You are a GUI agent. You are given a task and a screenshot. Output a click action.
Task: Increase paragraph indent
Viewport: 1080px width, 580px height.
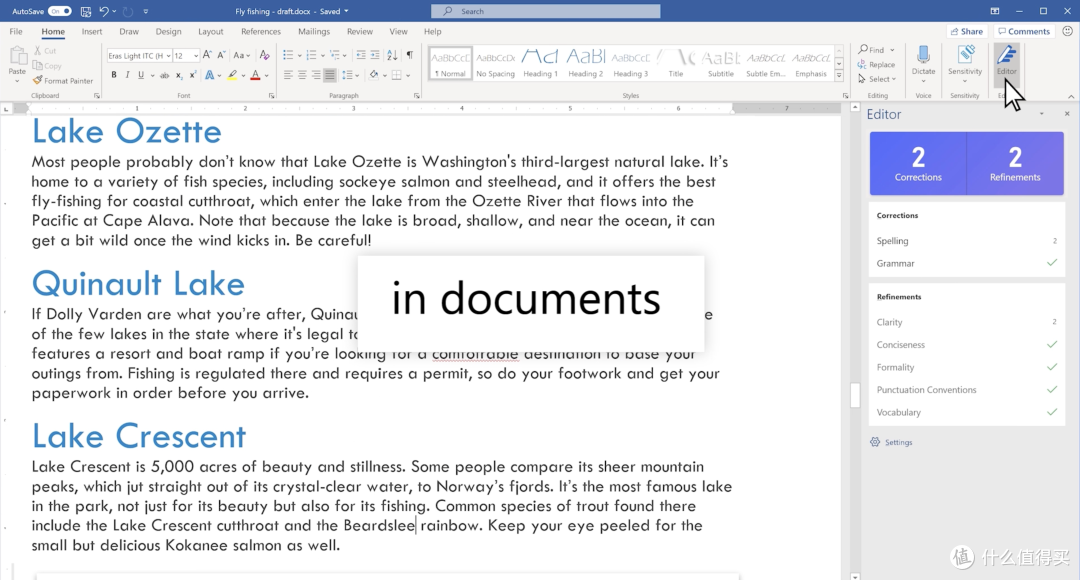click(375, 55)
